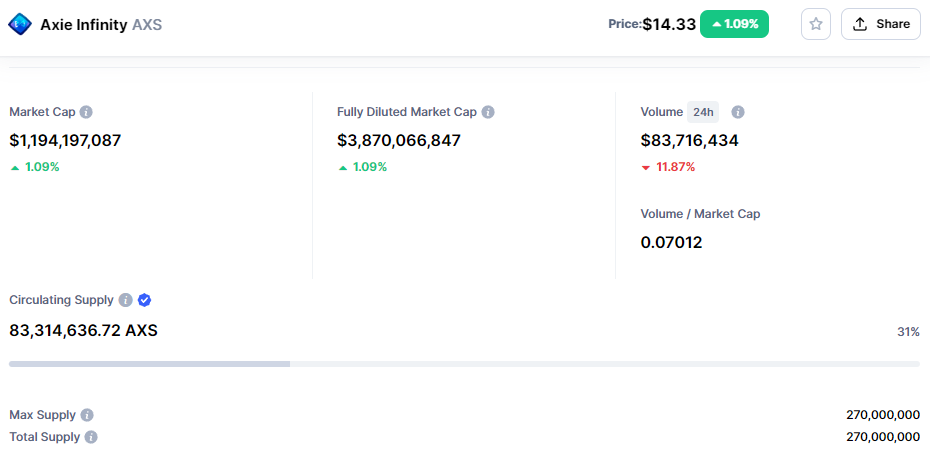
Task: Share the Axie Infinity page
Action: click(x=881, y=24)
